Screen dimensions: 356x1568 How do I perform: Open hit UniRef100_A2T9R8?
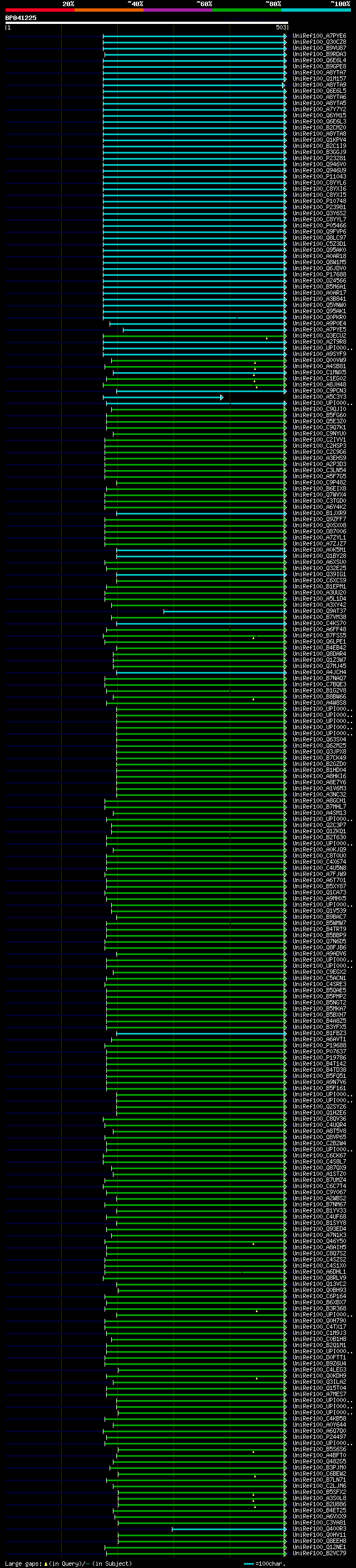(x=319, y=342)
